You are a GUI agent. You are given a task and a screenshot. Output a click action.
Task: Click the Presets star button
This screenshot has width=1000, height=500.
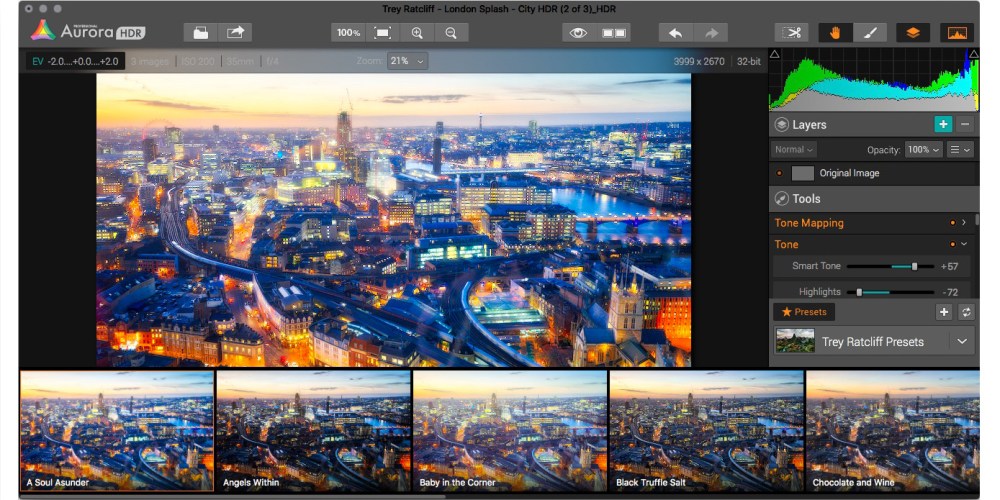click(804, 312)
